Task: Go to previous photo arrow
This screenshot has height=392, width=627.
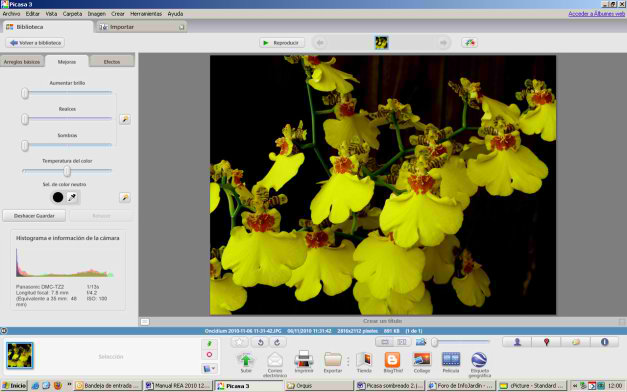Action: coord(320,42)
